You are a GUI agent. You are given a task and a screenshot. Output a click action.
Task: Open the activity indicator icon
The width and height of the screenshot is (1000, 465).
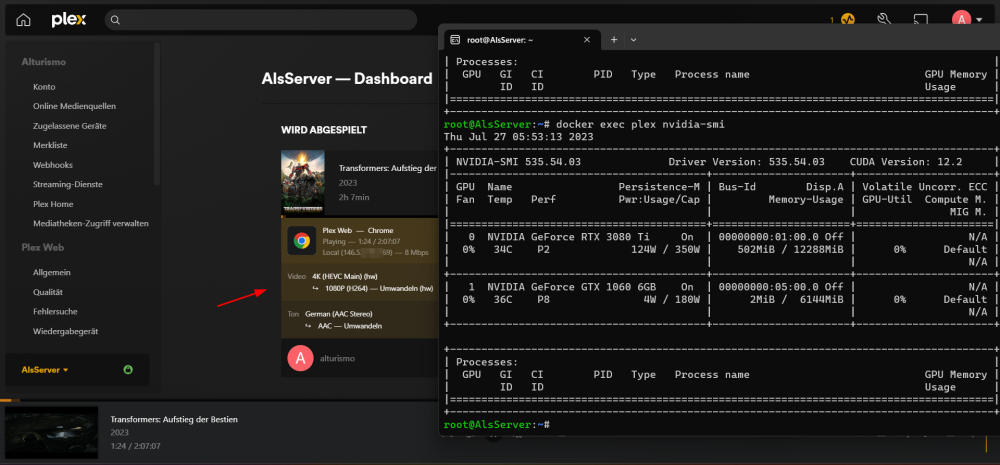tap(848, 20)
